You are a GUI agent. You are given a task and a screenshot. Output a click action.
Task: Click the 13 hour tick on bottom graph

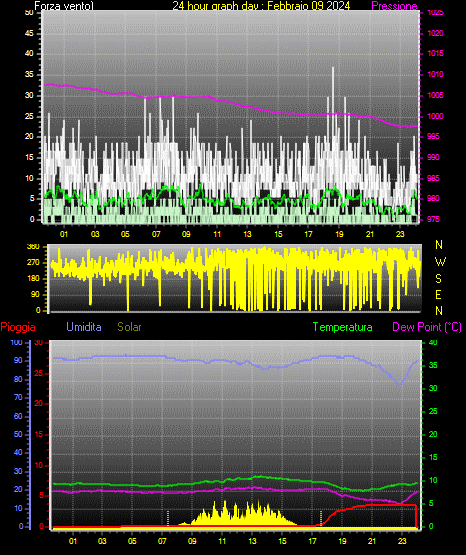(x=252, y=541)
